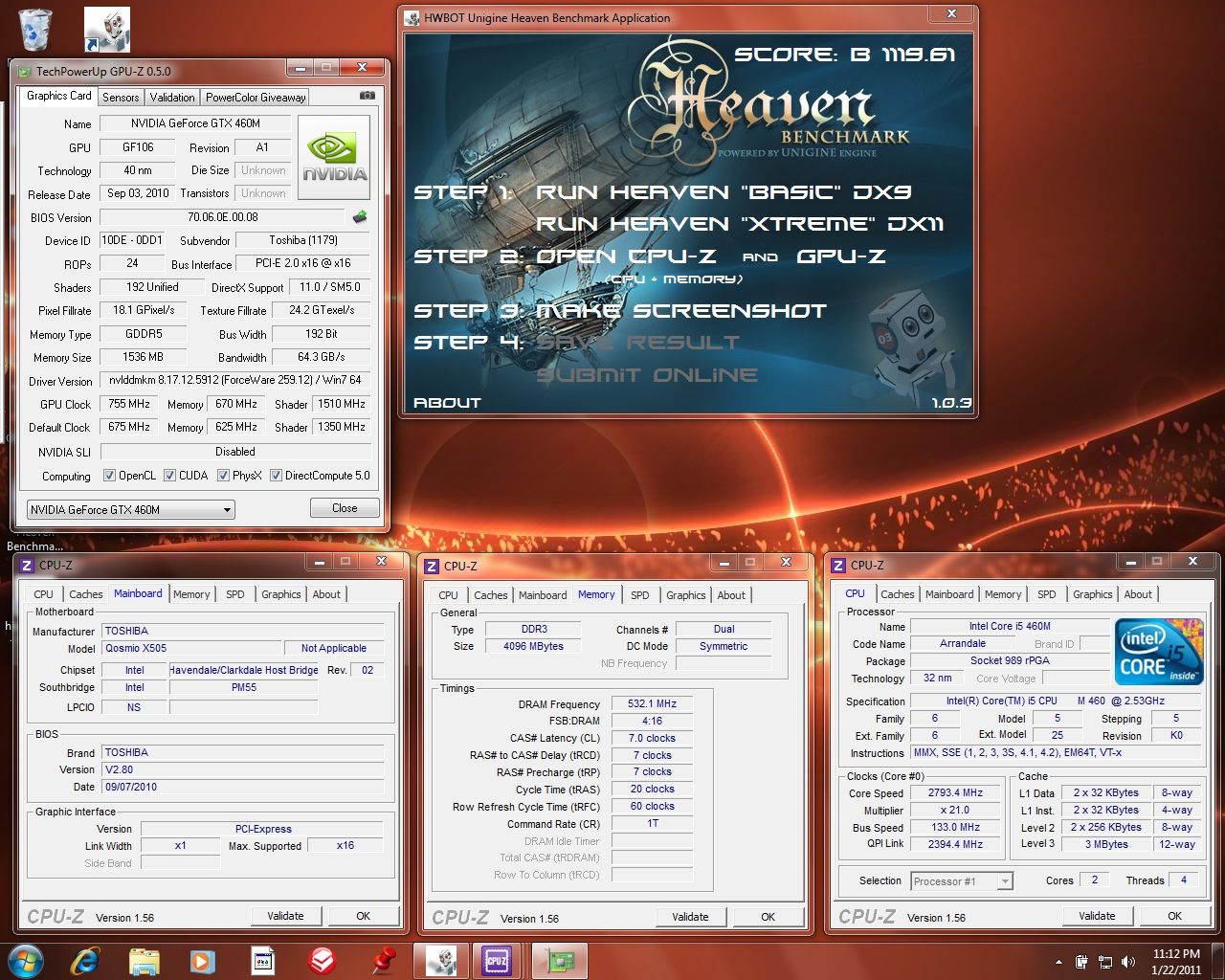This screenshot has width=1225, height=980.
Task: Click the GPU-Z camera screenshot icon
Action: point(367,96)
